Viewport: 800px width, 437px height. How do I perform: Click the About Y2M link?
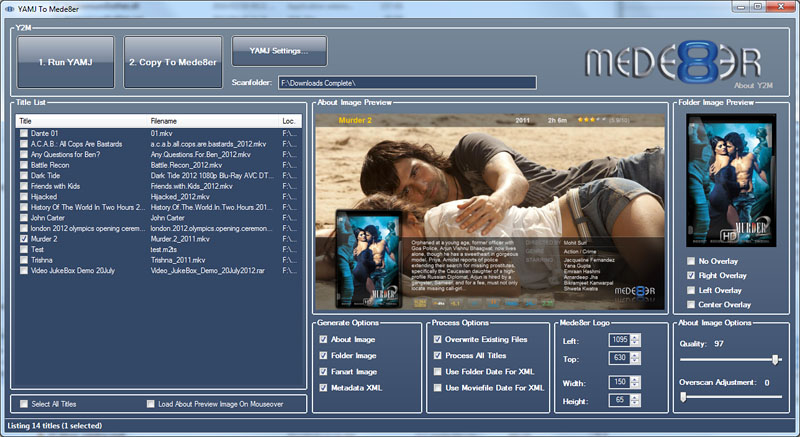753,85
